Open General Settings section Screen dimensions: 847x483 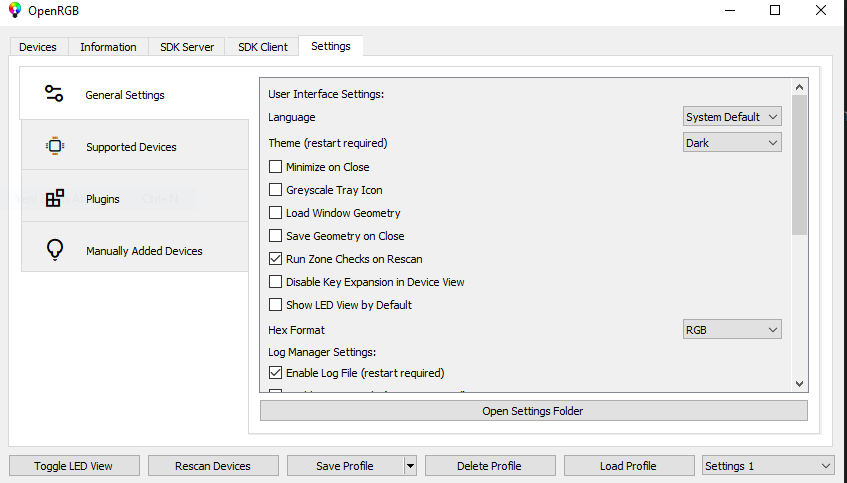[x=134, y=94]
